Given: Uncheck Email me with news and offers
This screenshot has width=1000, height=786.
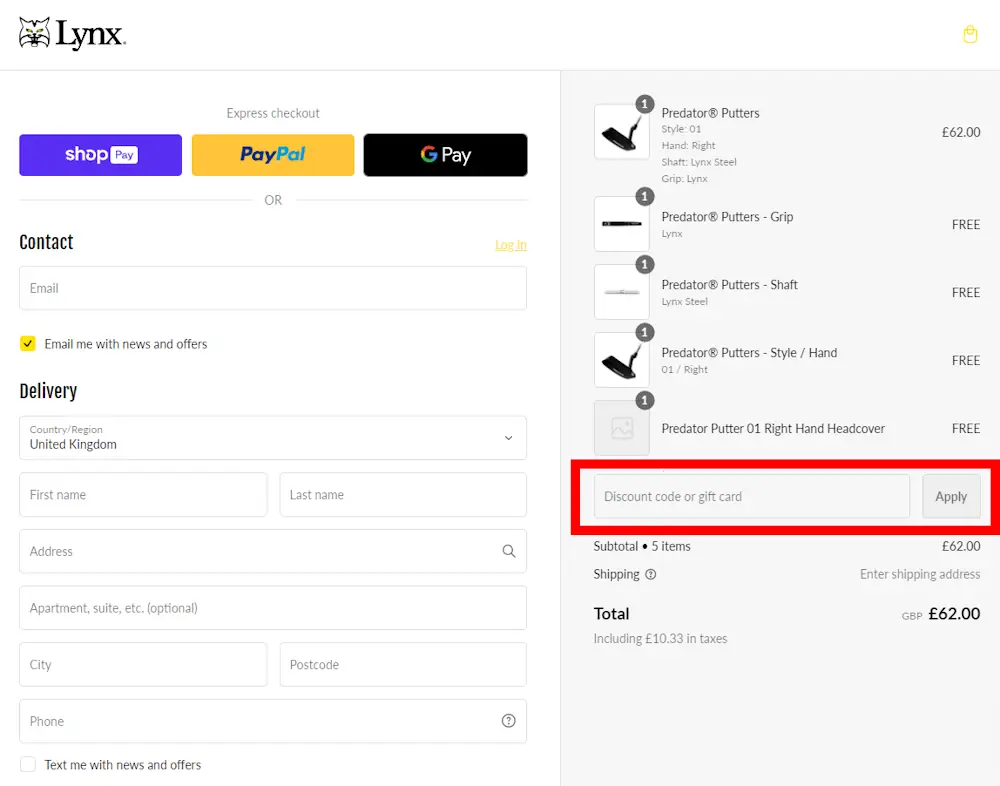Looking at the screenshot, I should pos(28,344).
